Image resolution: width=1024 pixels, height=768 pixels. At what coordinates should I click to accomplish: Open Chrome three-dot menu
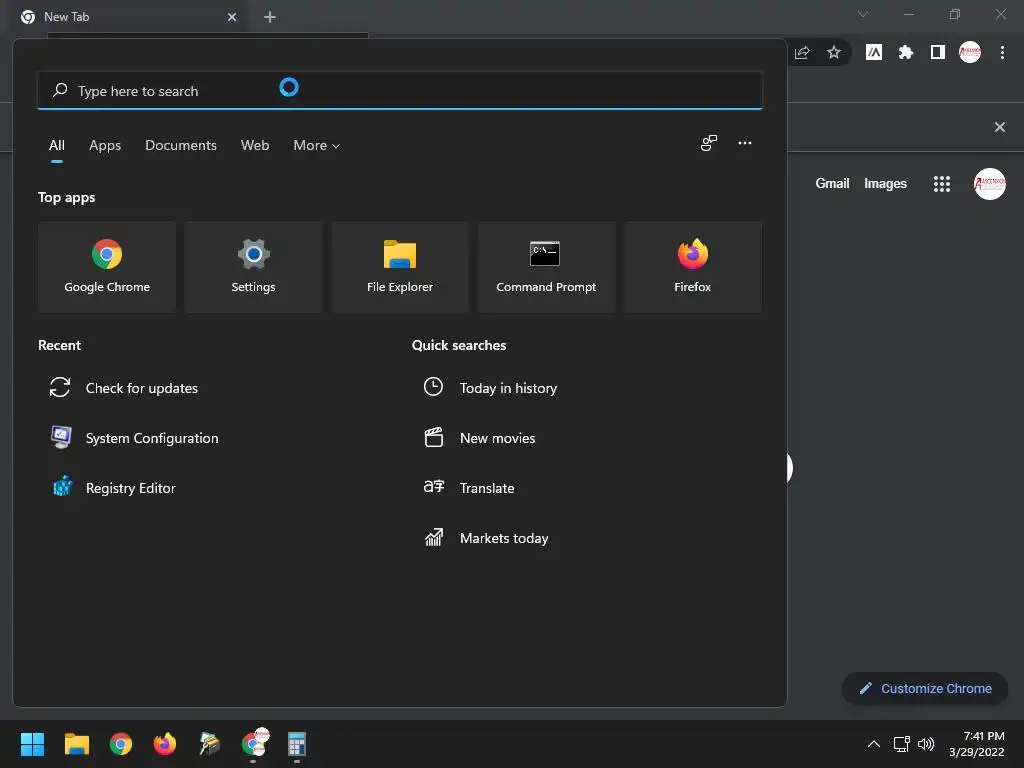pos(1002,52)
